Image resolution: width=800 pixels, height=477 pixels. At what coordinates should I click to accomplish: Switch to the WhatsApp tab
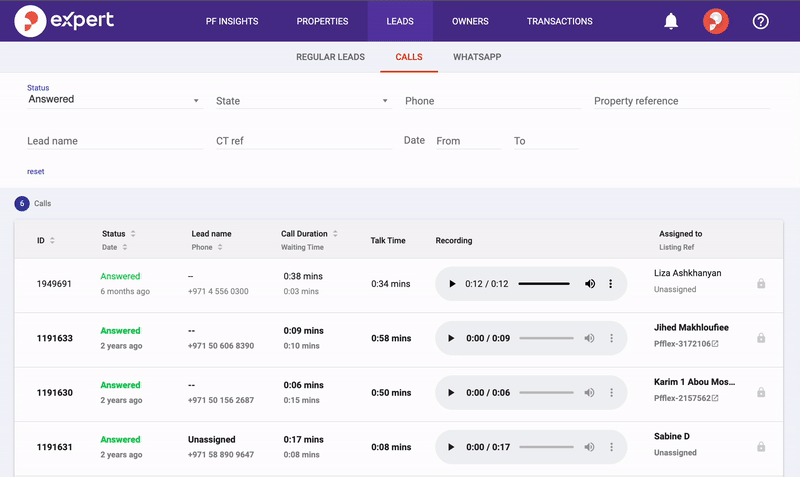[477, 57]
